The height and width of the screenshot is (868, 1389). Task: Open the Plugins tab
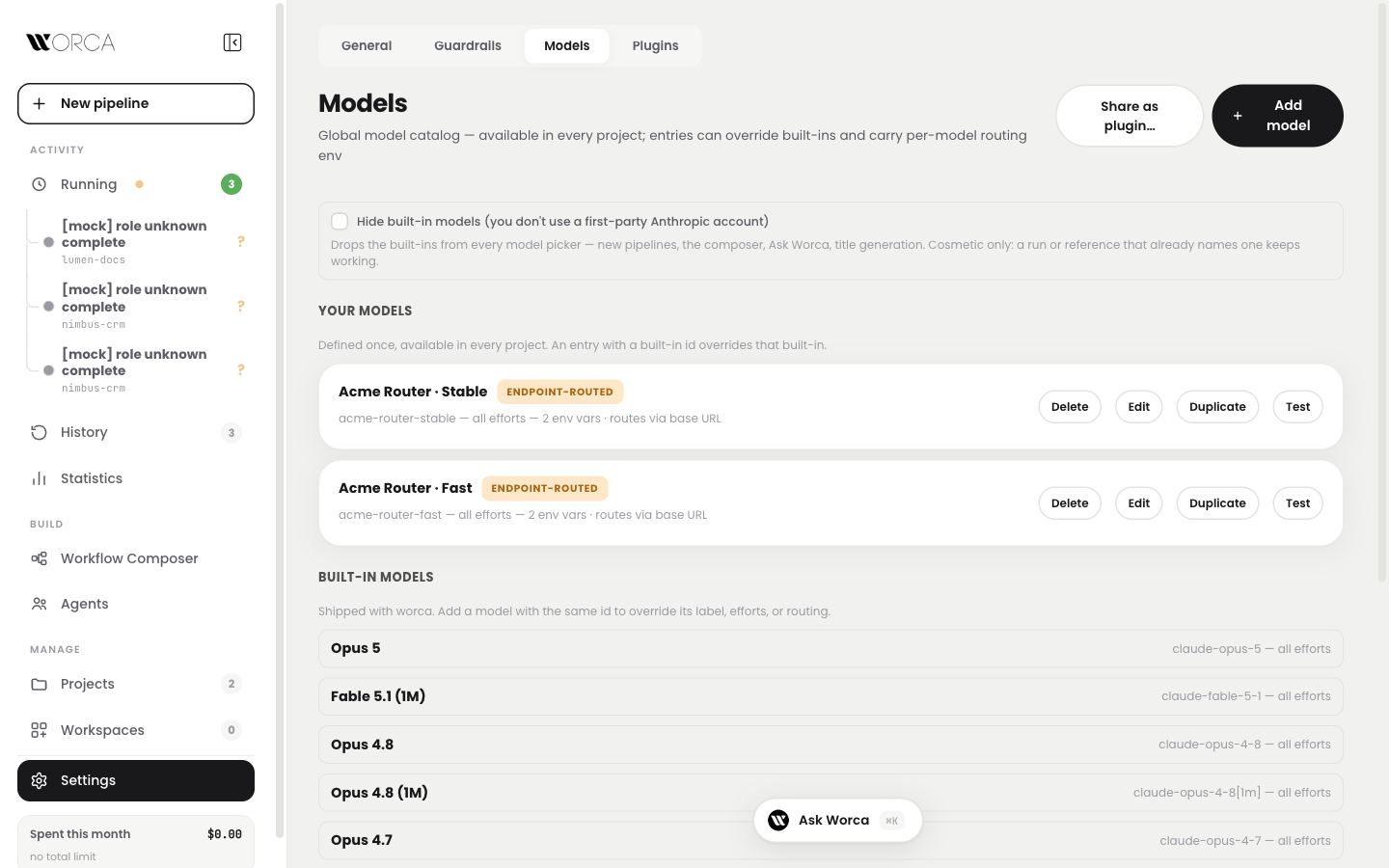tap(656, 45)
